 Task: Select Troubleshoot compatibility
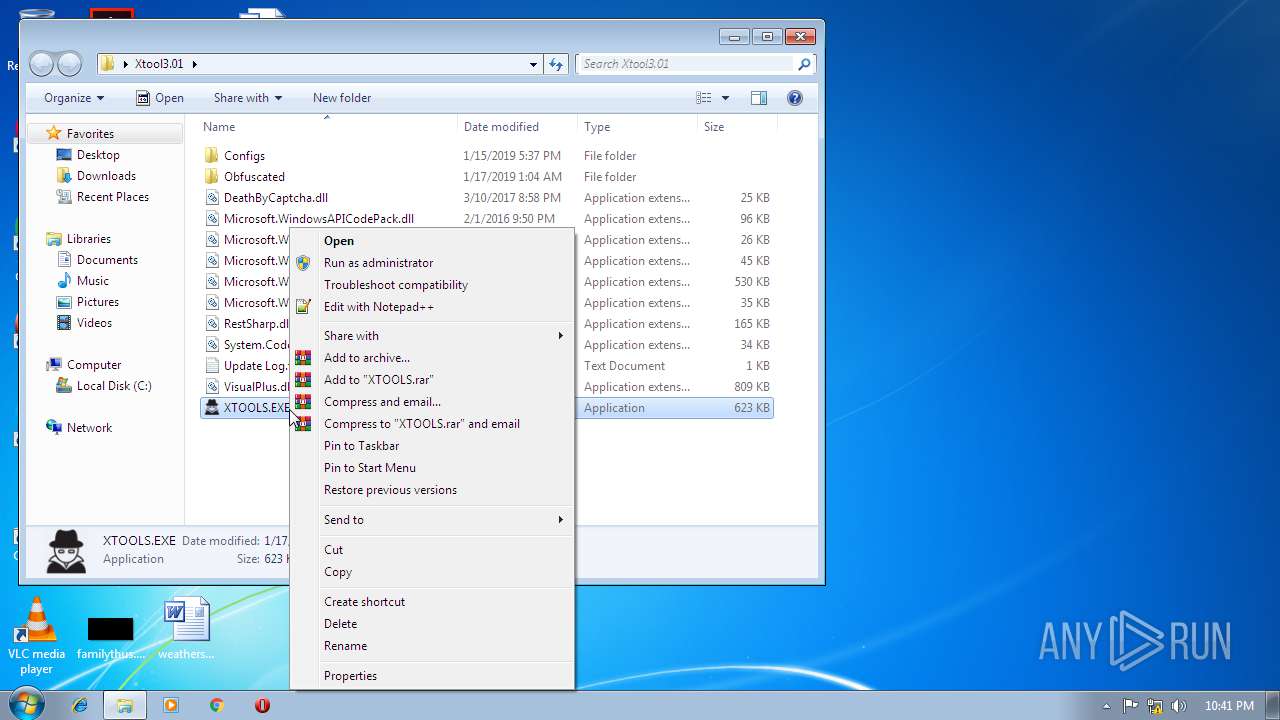pos(433,285)
